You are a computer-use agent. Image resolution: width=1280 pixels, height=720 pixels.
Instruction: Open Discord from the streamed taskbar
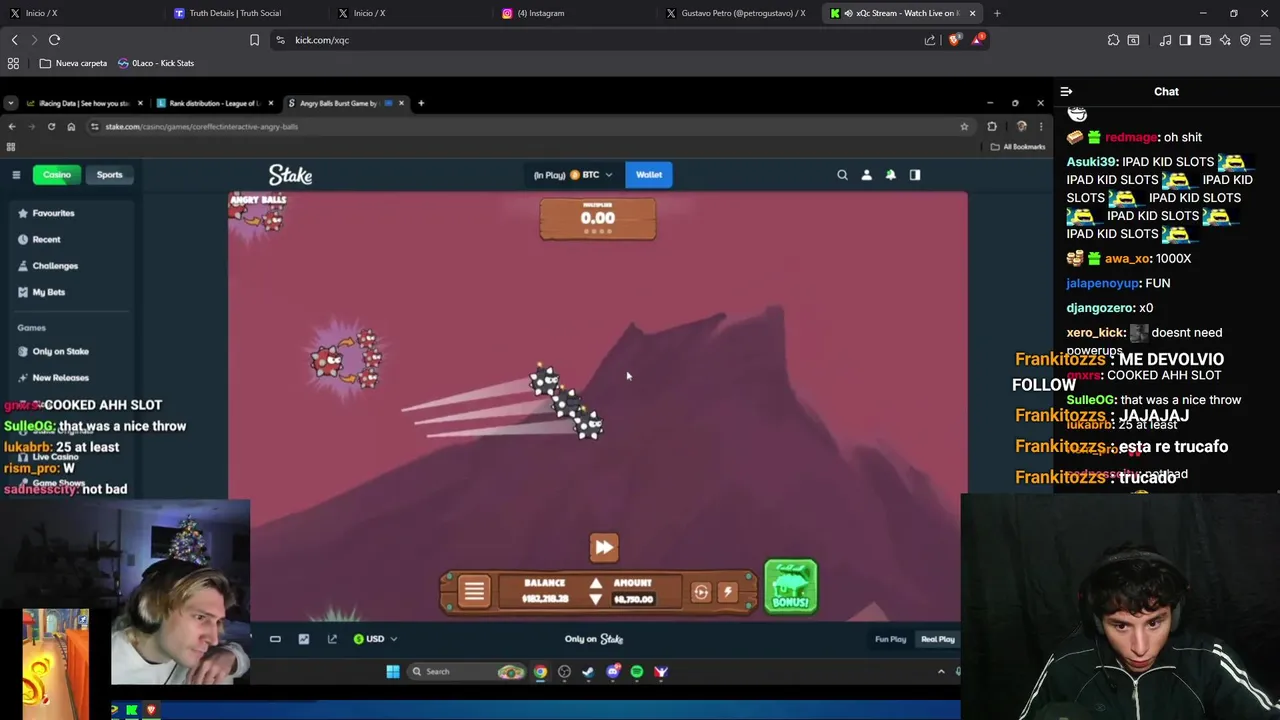tap(612, 672)
